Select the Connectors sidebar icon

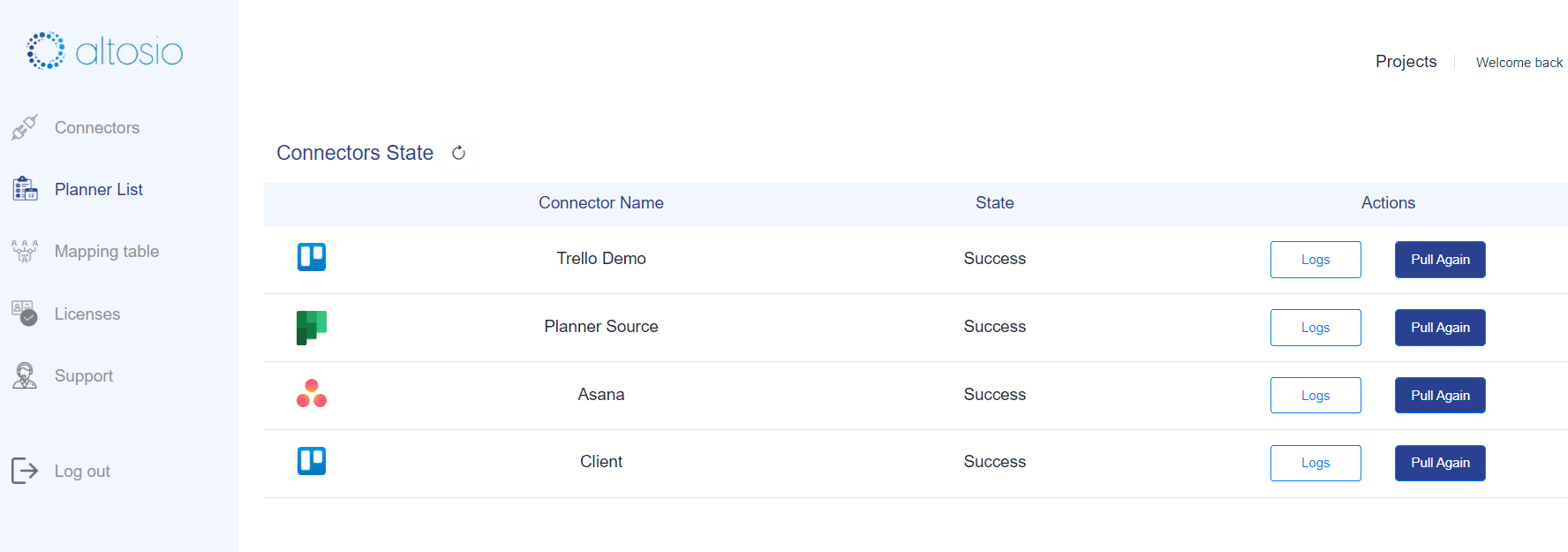[25, 127]
